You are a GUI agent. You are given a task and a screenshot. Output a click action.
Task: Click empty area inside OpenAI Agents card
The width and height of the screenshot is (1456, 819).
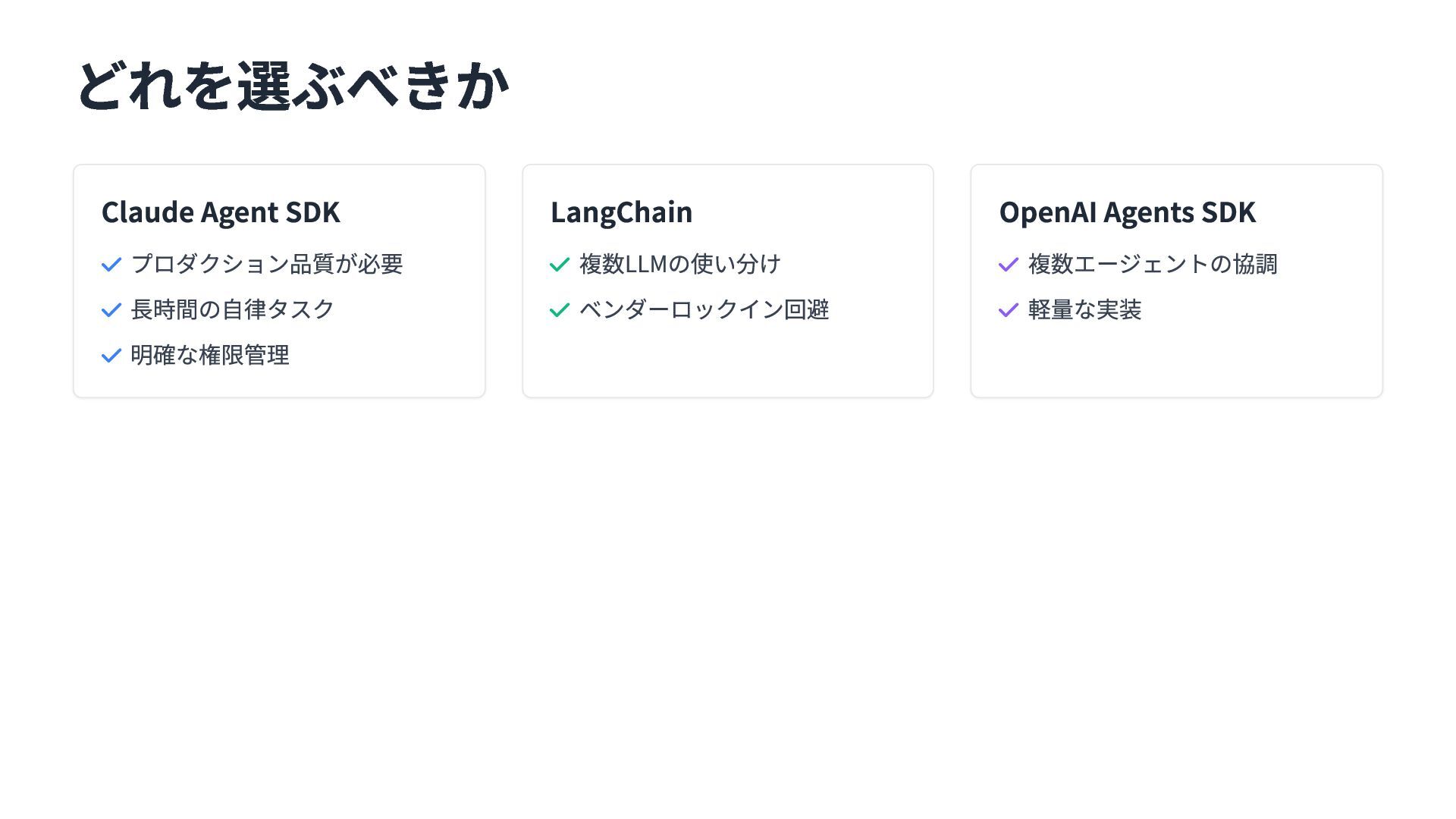click(1177, 360)
